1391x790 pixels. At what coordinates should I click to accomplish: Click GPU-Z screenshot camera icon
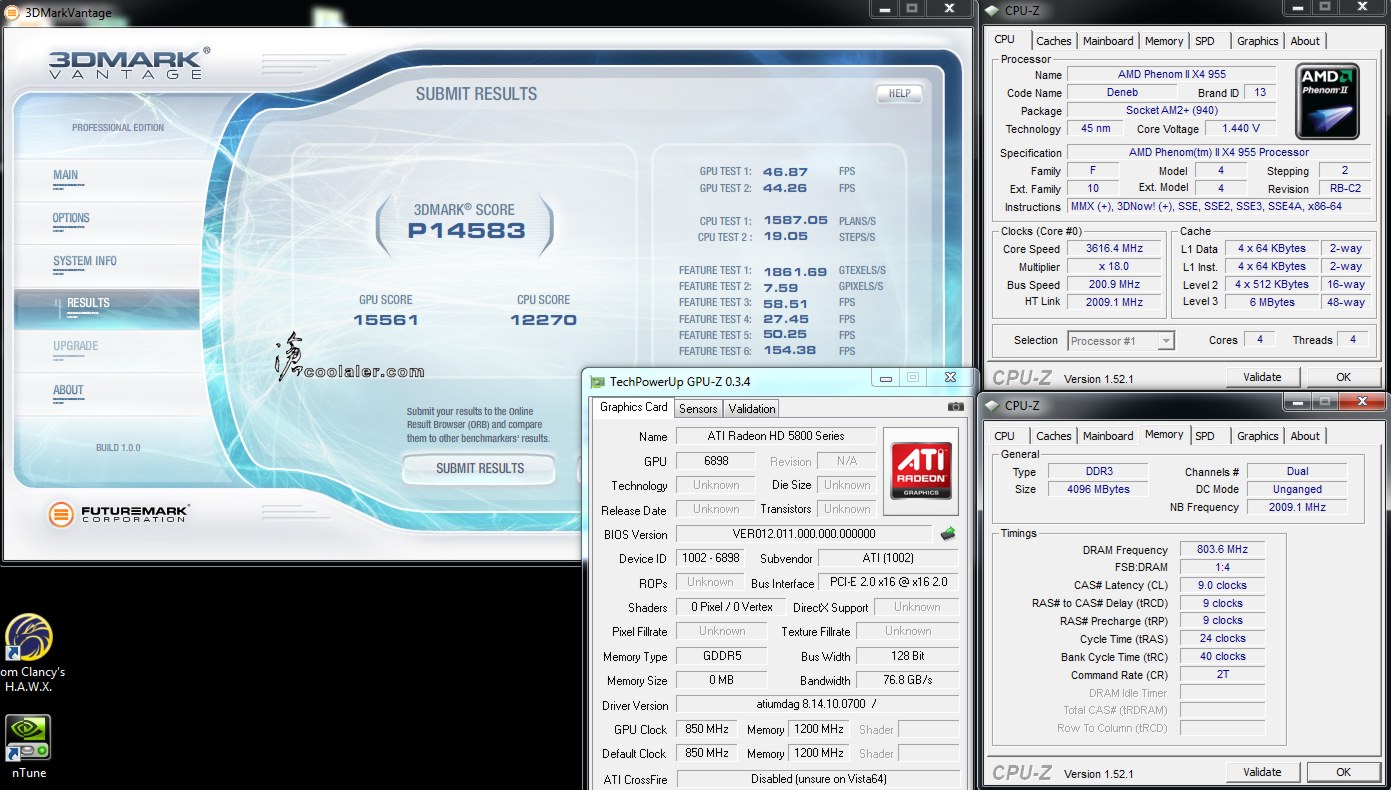click(x=955, y=407)
